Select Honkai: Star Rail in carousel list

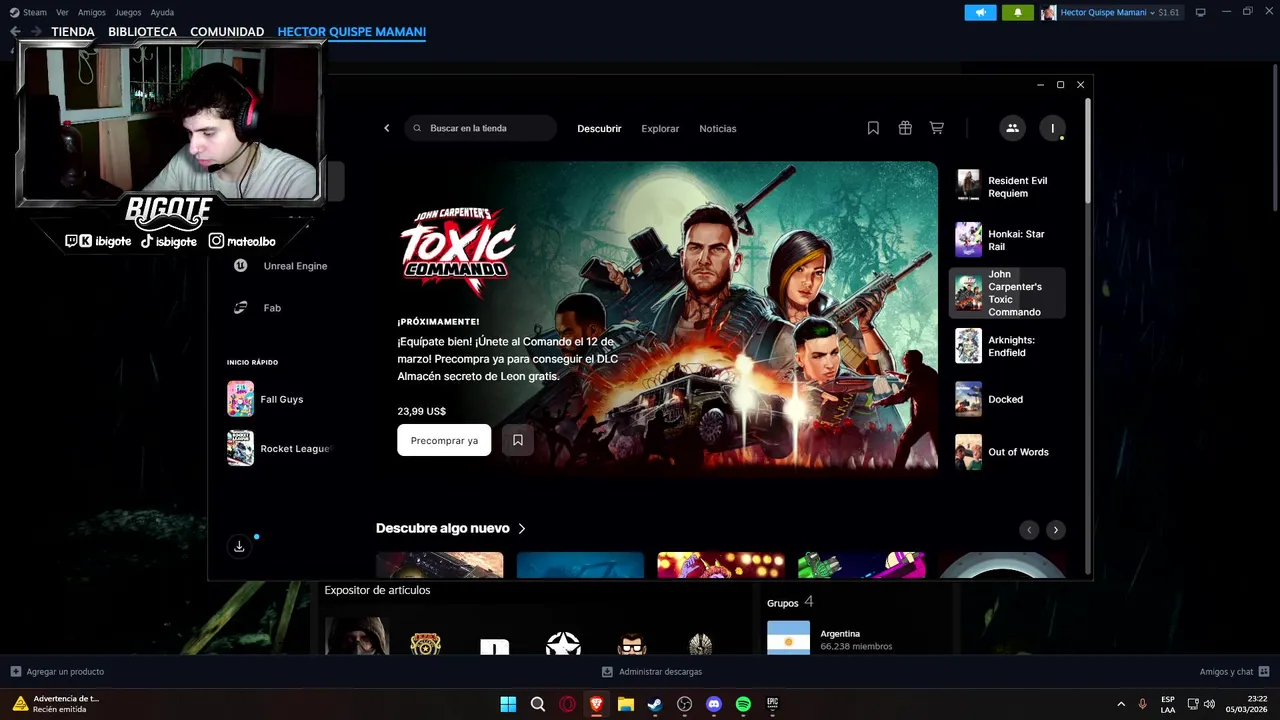1007,240
